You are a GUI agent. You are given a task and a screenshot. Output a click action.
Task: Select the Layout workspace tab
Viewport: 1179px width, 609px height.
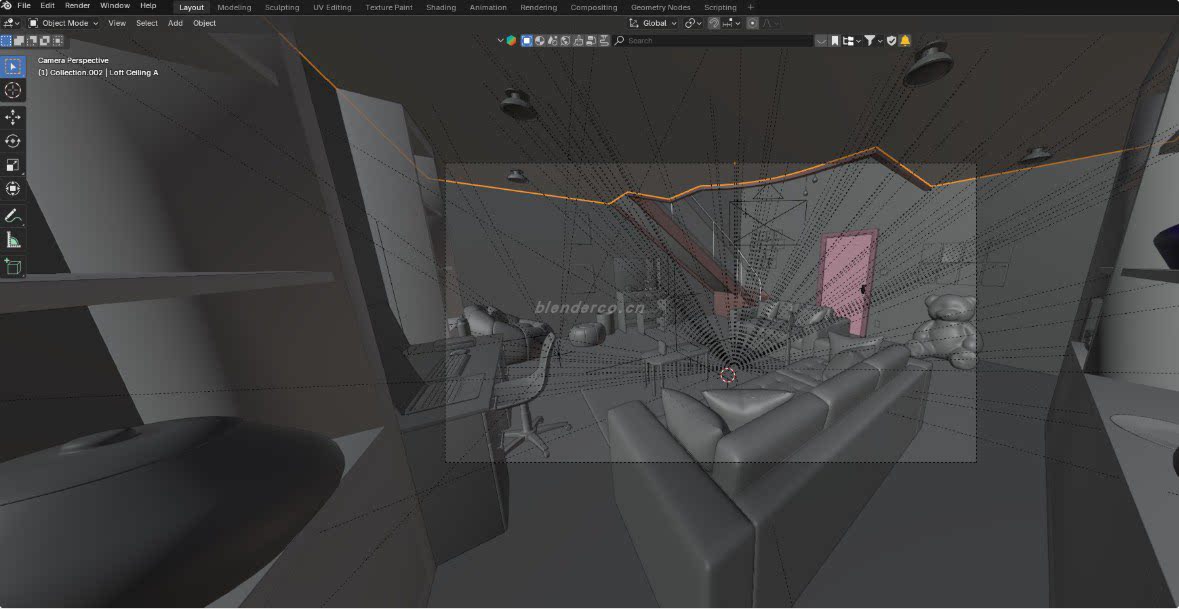coord(191,8)
